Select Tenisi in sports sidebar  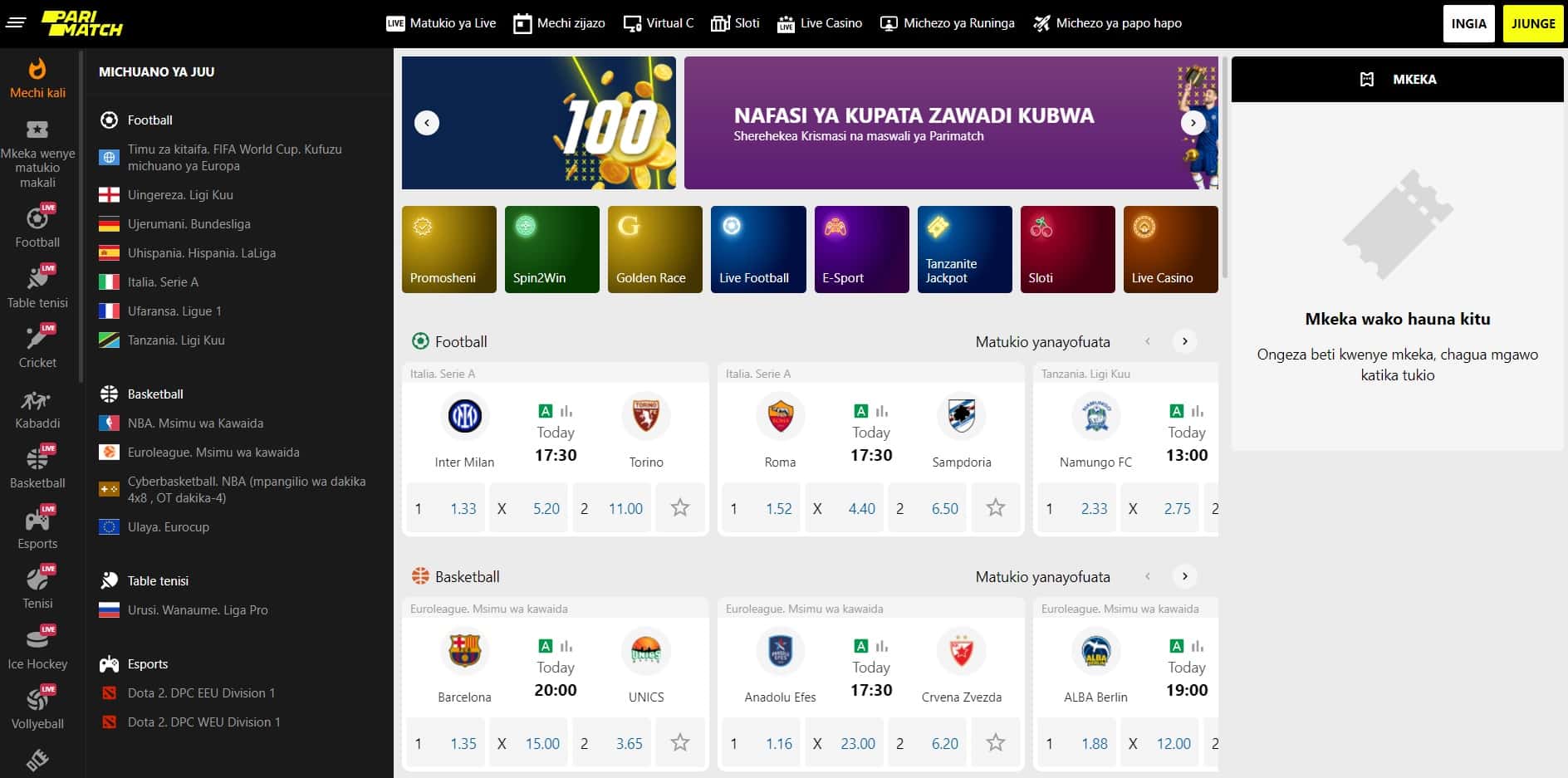37,587
